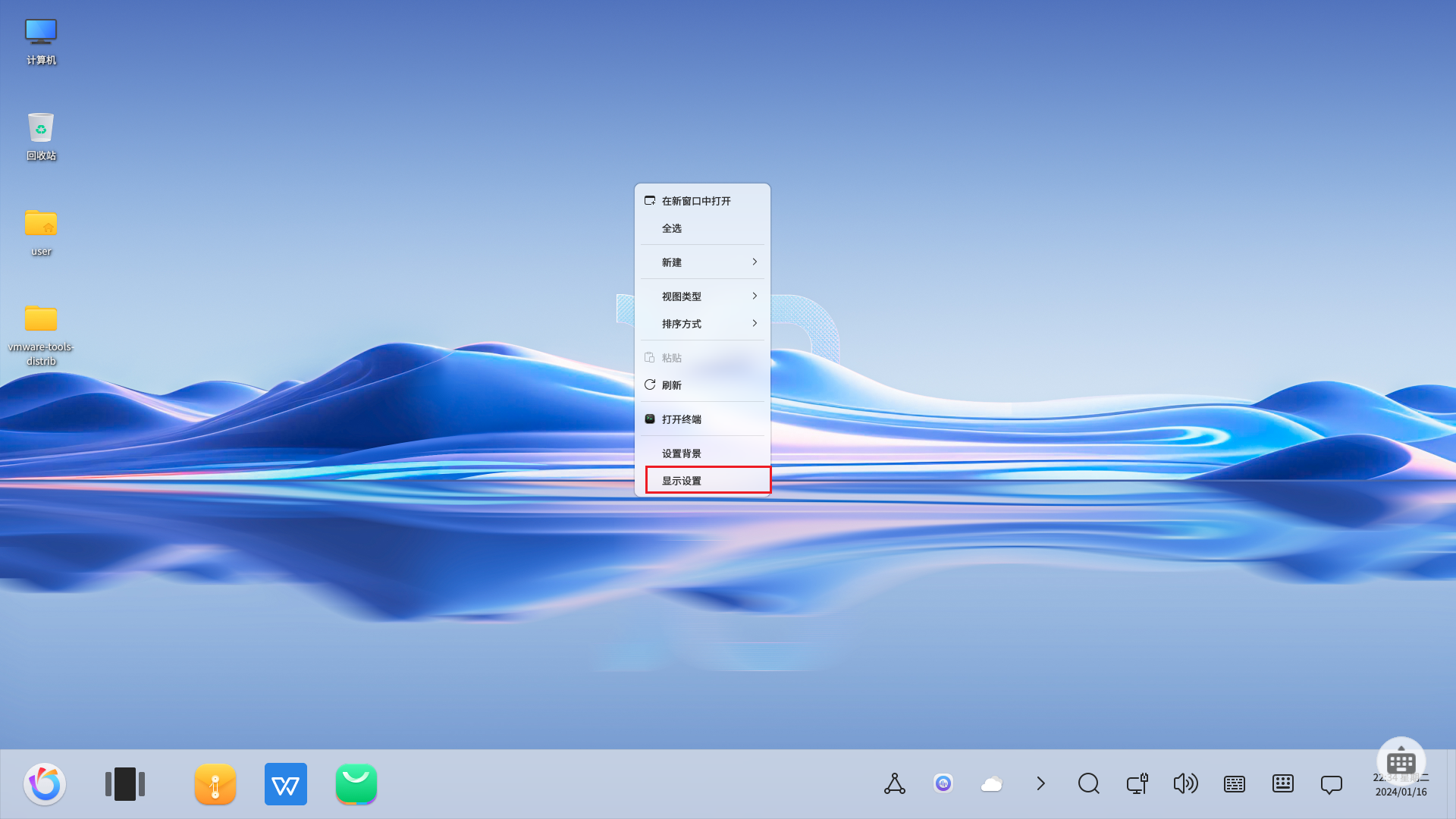
Task: Open the input method keyboard tray icon
Action: tap(1235, 783)
